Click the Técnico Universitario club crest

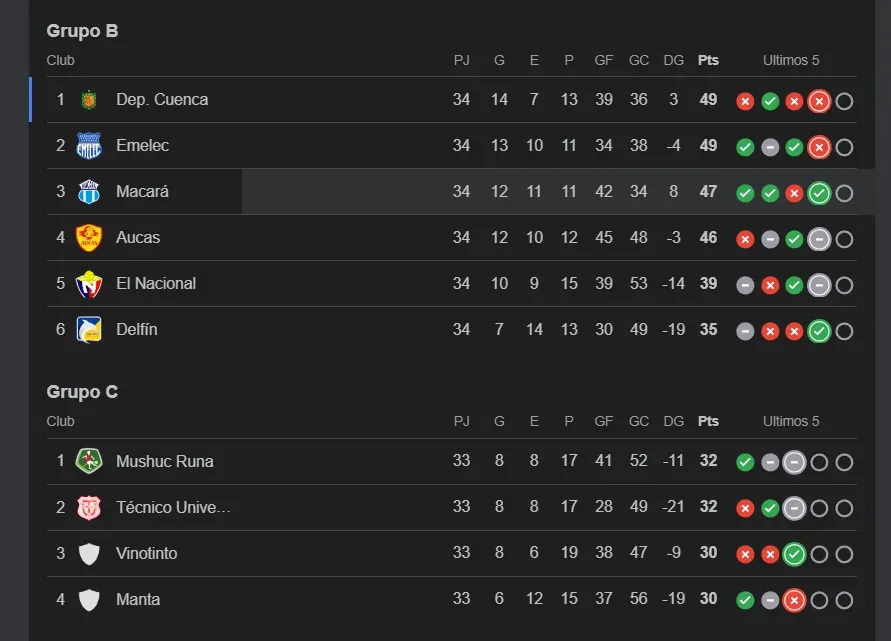click(89, 508)
